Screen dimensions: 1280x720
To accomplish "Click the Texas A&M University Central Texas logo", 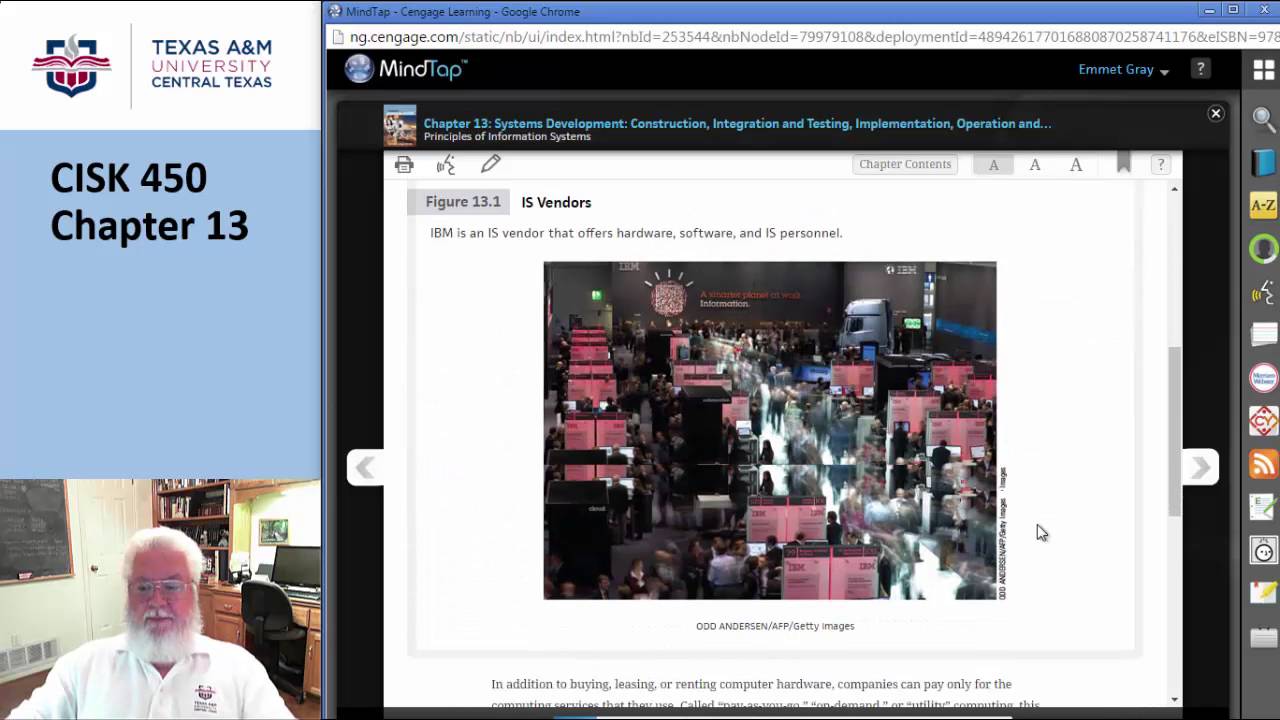I will 152,65.
